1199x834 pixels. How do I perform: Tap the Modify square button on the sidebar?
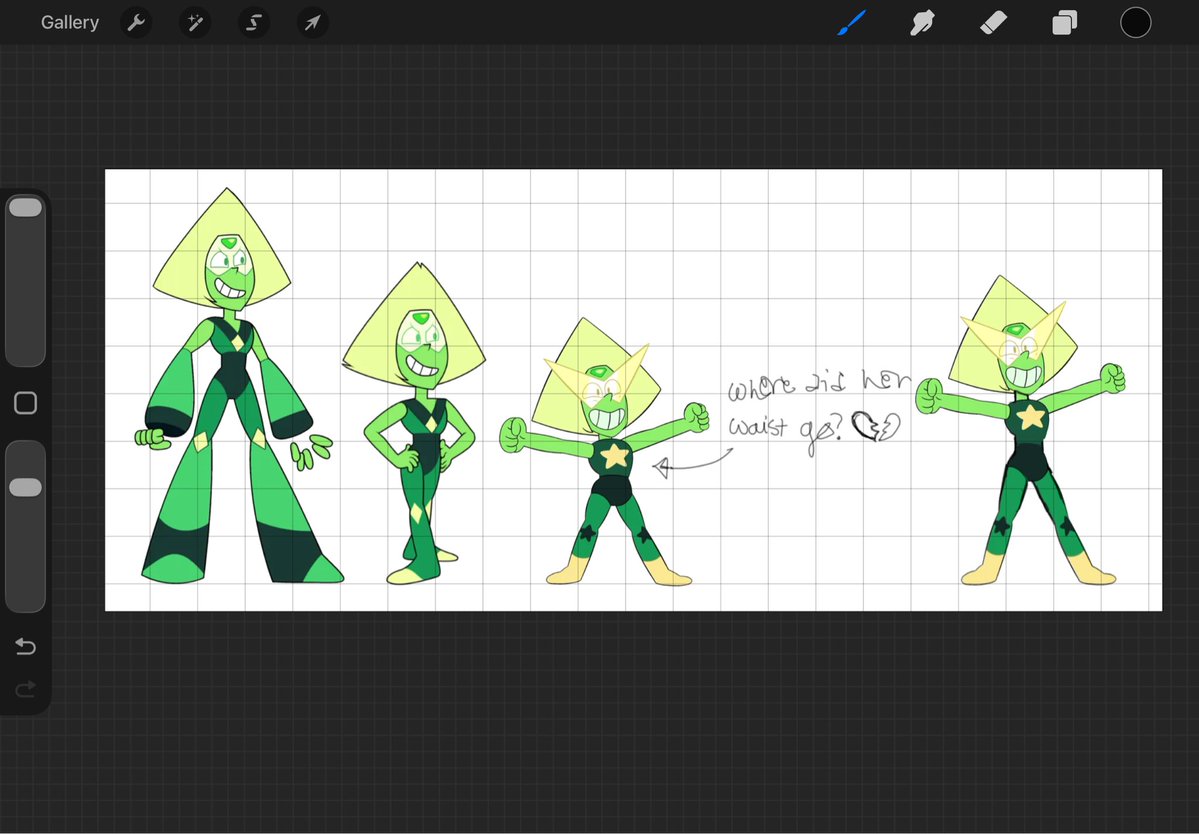point(25,403)
